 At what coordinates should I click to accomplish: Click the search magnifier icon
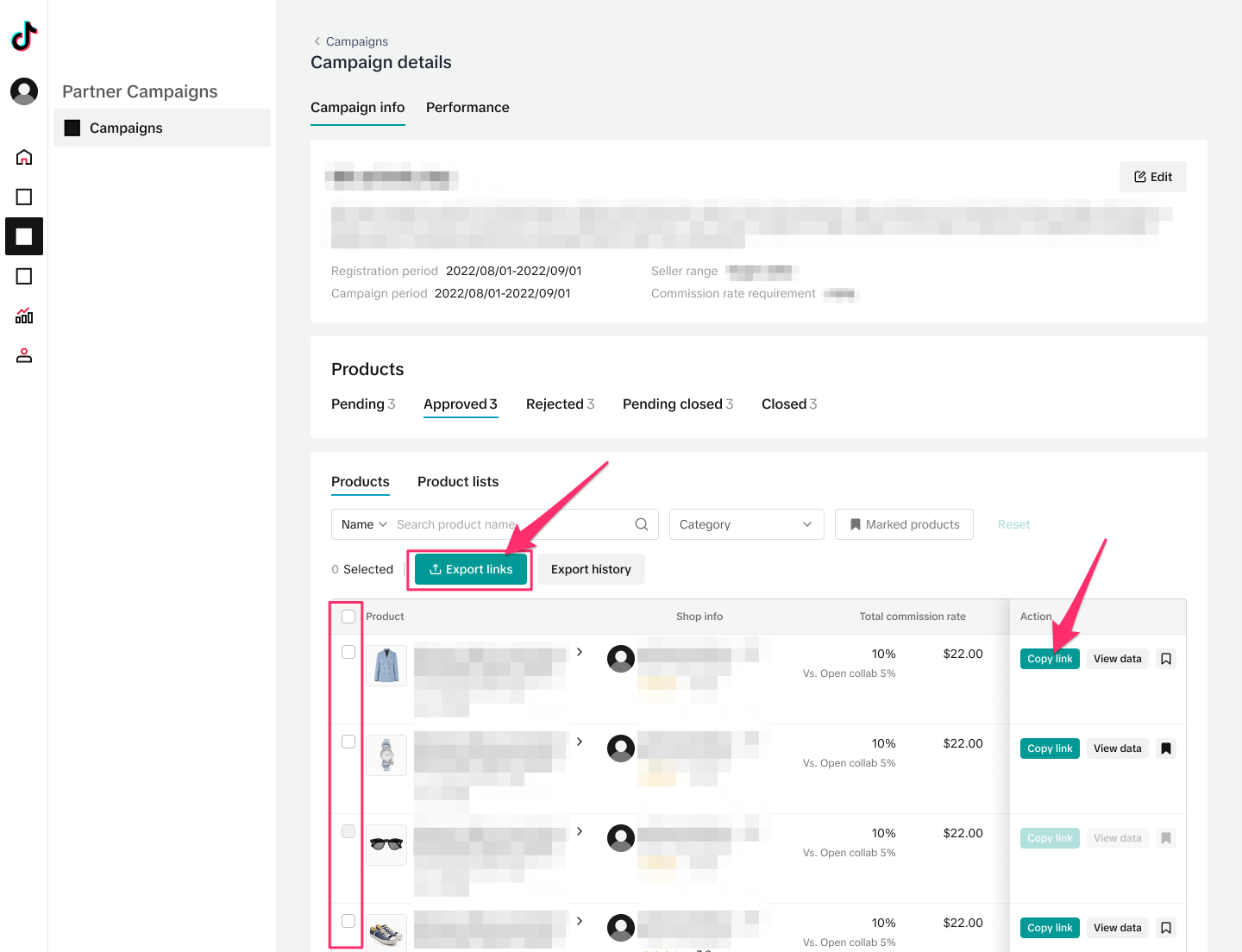pos(641,524)
